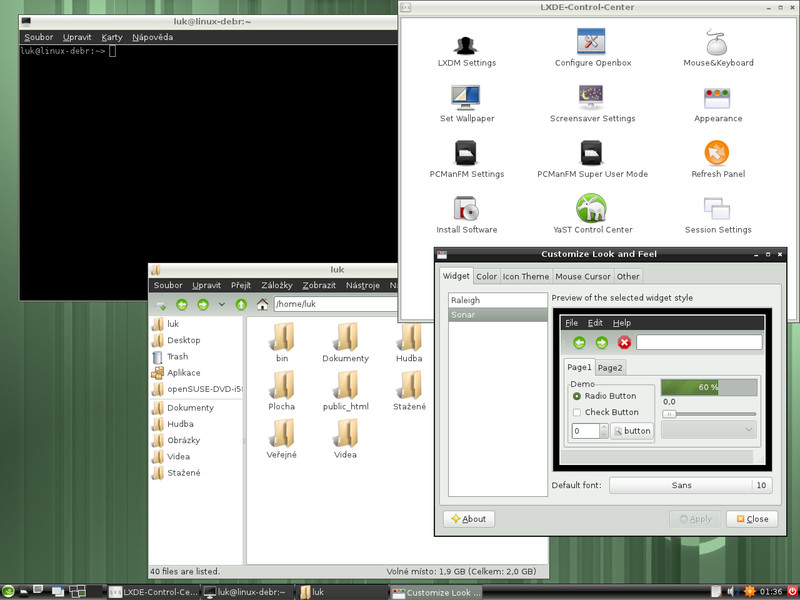Open the empty combo box in the widget preview
Viewport: 800px width, 600px height.
709,430
